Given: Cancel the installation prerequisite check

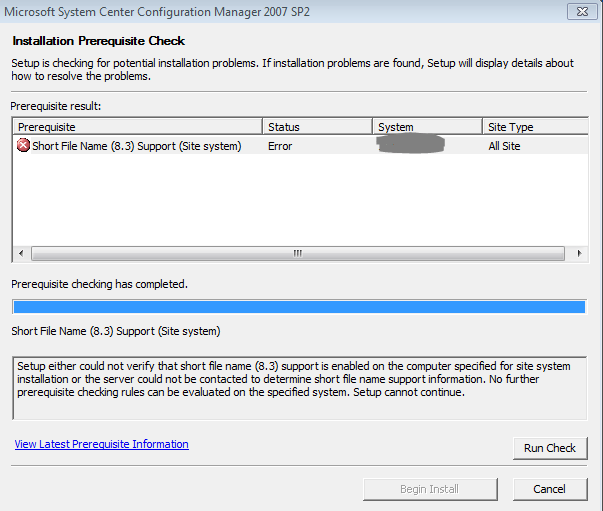Looking at the screenshot, I should (x=549, y=489).
